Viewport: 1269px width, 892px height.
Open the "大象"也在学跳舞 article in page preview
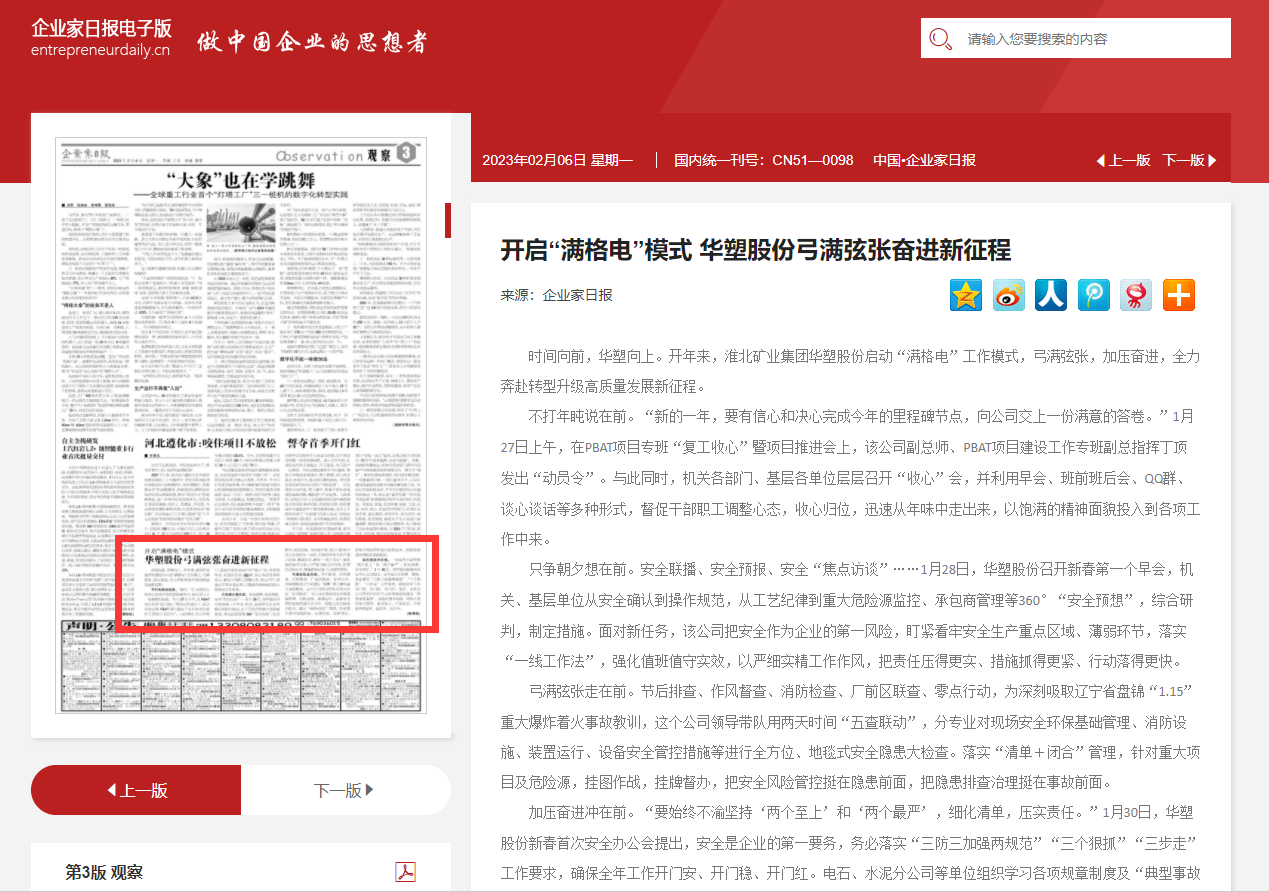pos(240,182)
